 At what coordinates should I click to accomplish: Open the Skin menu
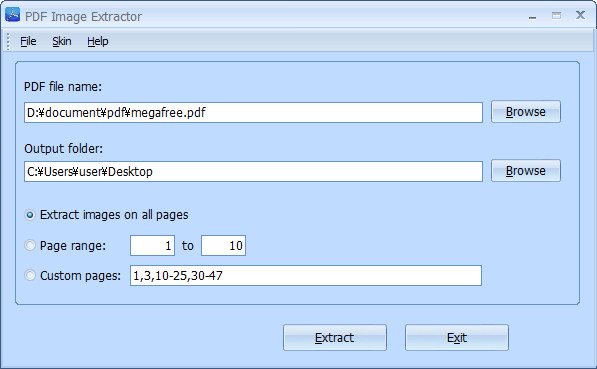(62, 41)
